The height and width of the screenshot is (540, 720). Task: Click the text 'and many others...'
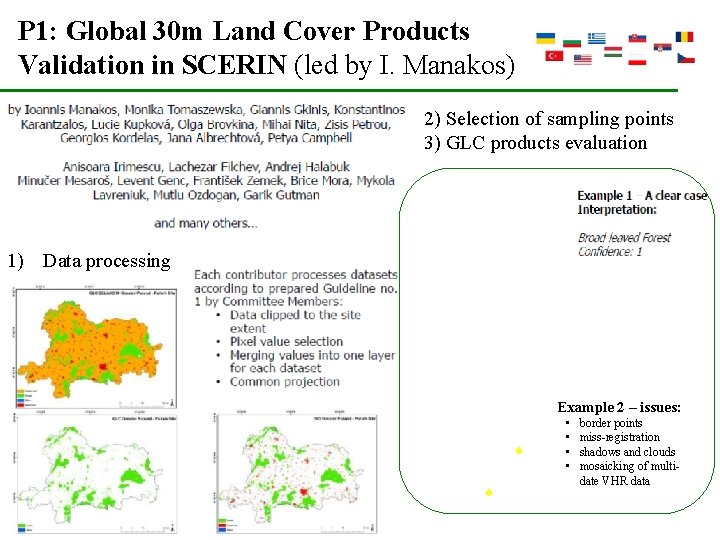206,224
